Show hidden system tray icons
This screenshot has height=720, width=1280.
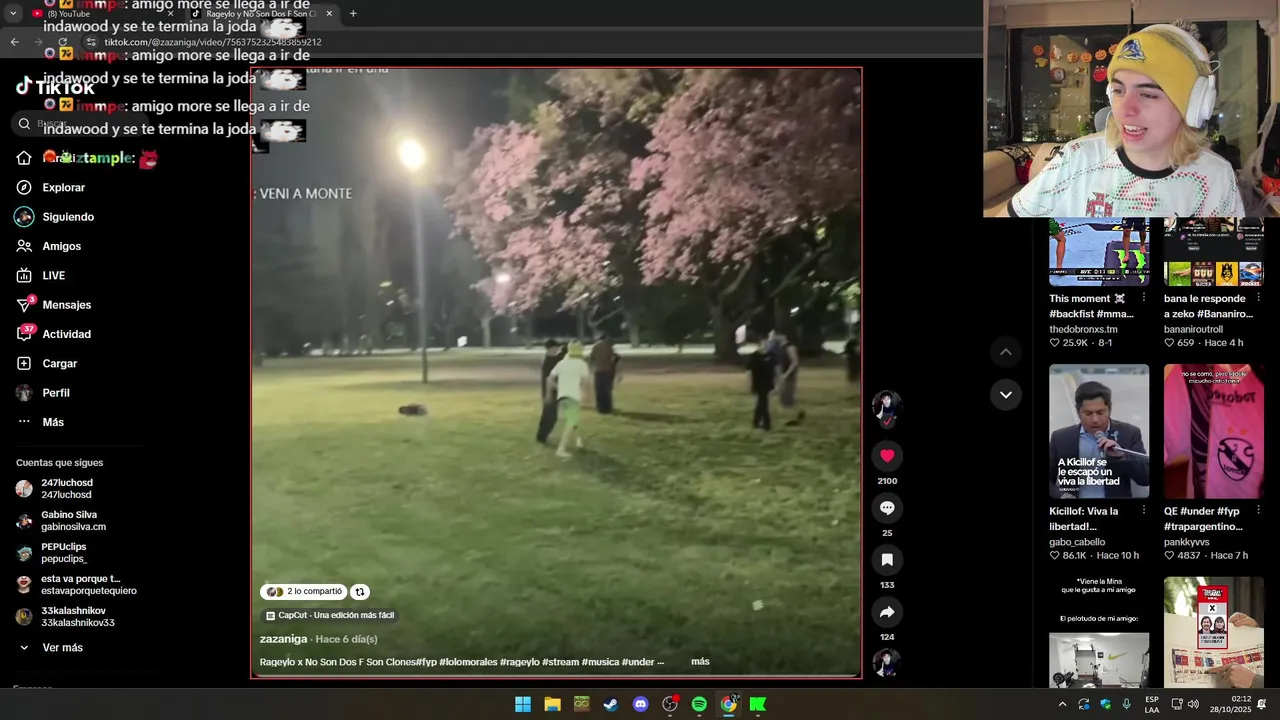click(x=1062, y=704)
